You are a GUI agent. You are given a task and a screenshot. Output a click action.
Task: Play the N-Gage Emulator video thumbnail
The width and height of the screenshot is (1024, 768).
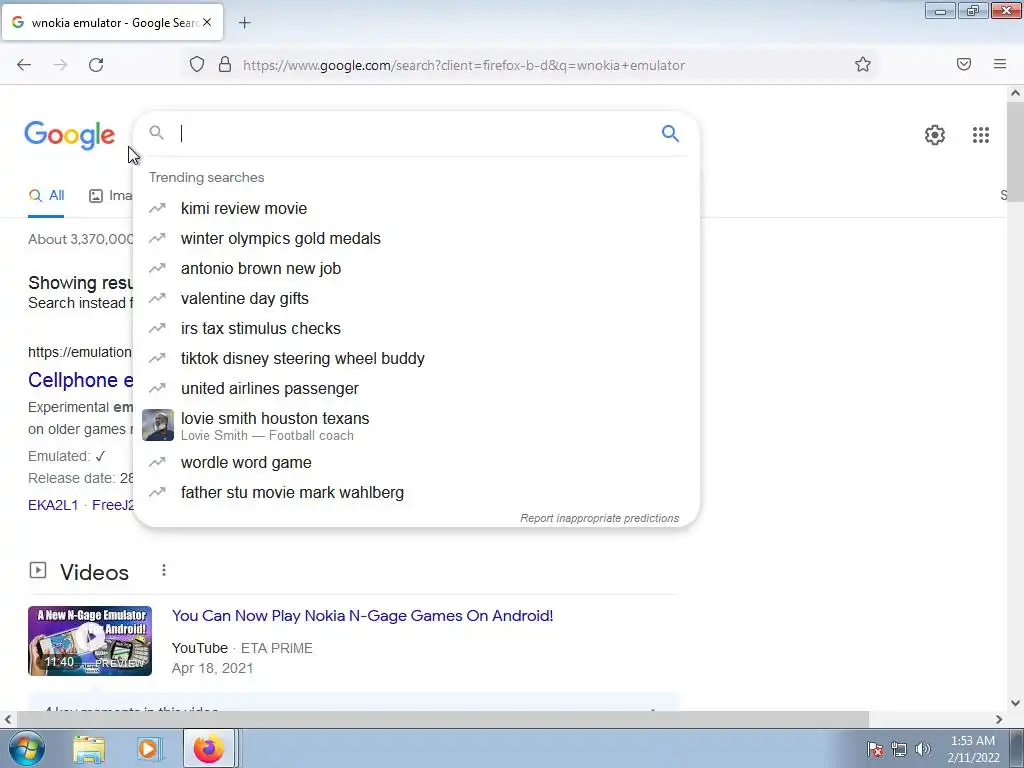click(x=90, y=641)
